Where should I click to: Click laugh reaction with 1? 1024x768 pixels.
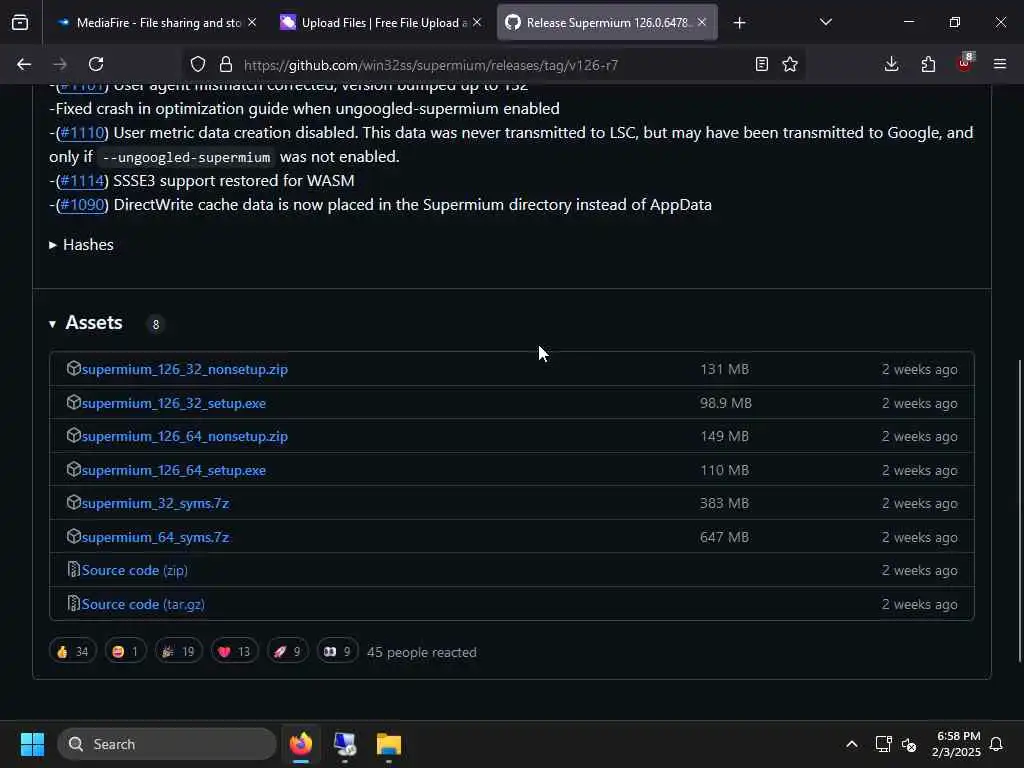pyautogui.click(x=125, y=651)
